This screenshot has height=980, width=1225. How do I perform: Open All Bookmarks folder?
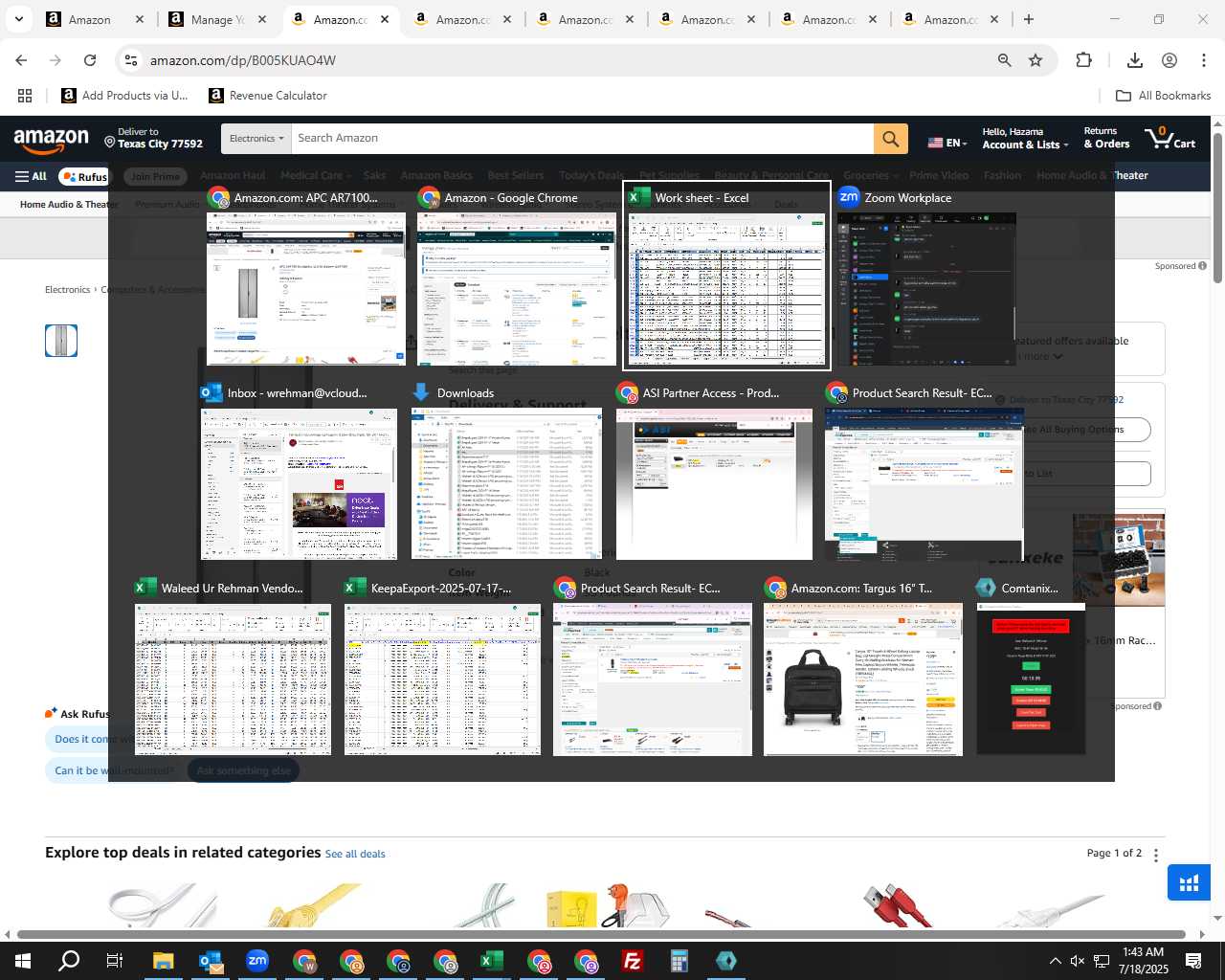click(1164, 96)
